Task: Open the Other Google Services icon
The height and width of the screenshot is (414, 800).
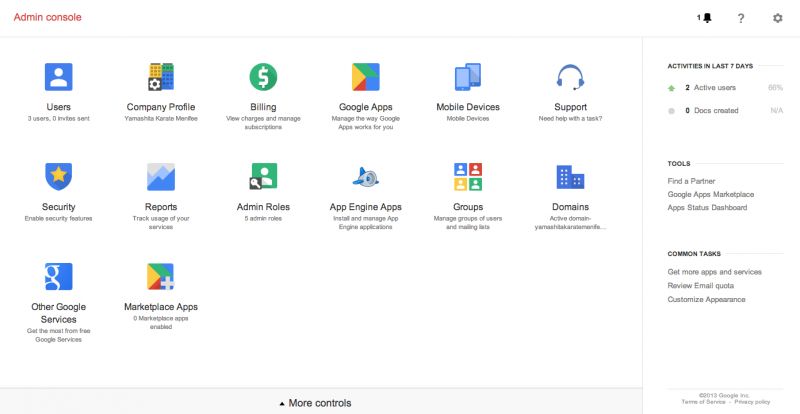Action: click(x=59, y=276)
